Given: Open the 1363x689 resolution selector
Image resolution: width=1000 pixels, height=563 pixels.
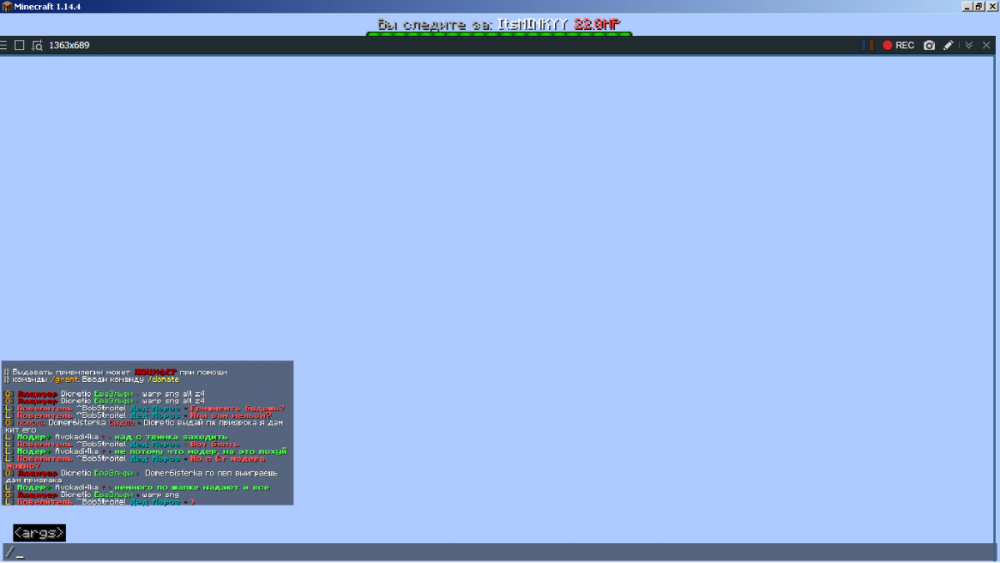Looking at the screenshot, I should click(x=69, y=45).
